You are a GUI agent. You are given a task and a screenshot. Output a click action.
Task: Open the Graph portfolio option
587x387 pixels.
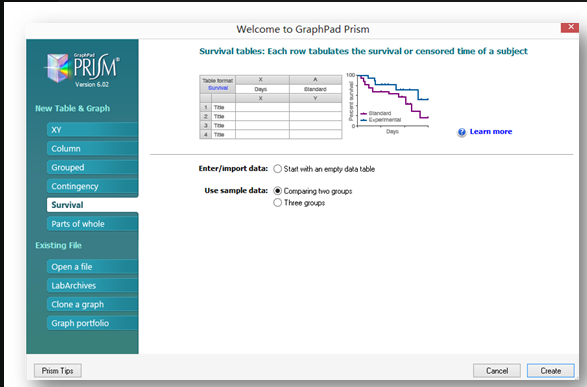pos(92,323)
